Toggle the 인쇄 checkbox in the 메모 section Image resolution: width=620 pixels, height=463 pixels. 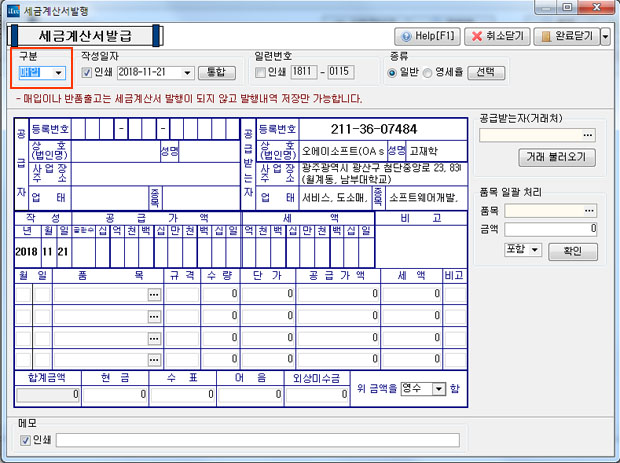point(25,439)
